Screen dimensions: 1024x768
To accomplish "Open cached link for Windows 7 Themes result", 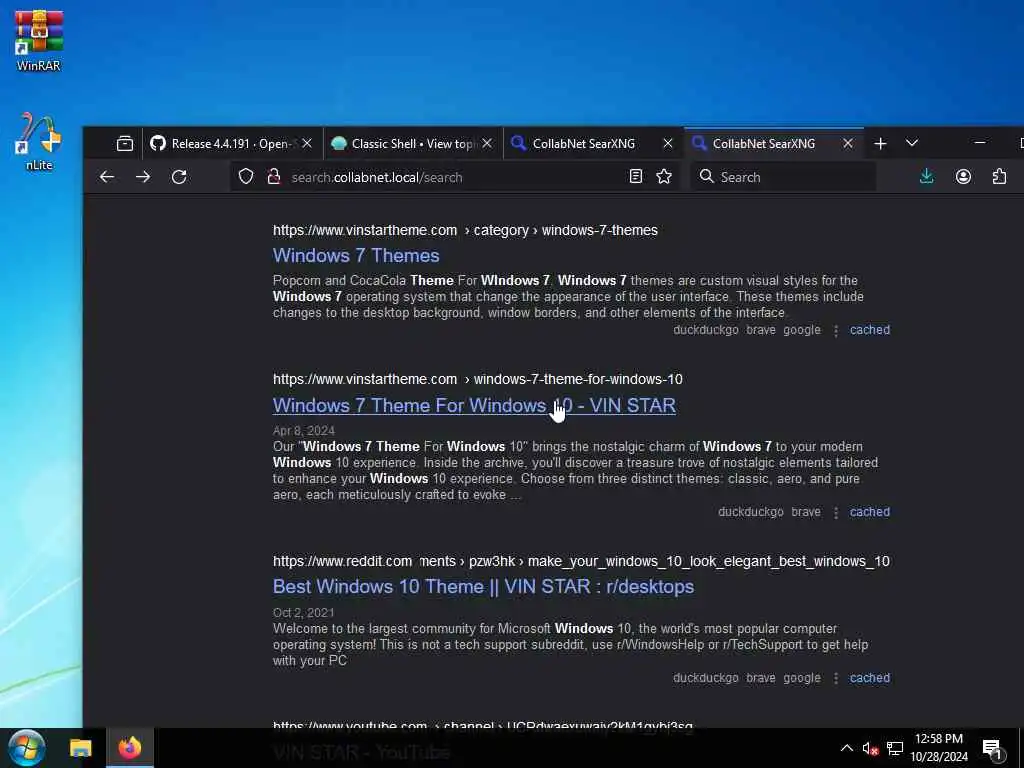I will 869,330.
